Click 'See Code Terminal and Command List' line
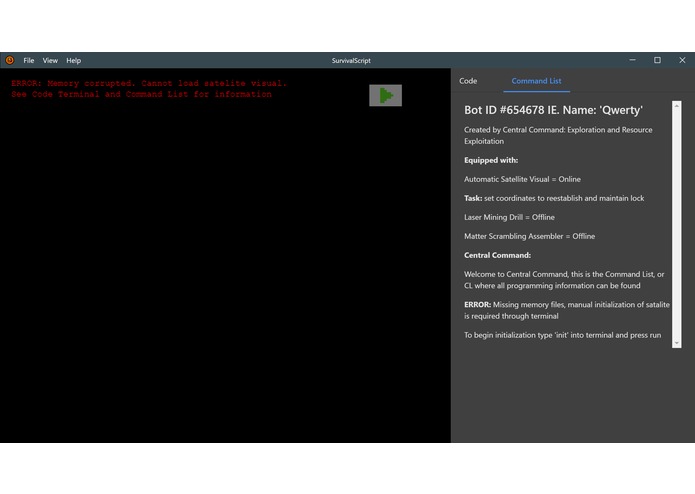Image resolution: width=695 pixels, height=494 pixels. tap(141, 94)
